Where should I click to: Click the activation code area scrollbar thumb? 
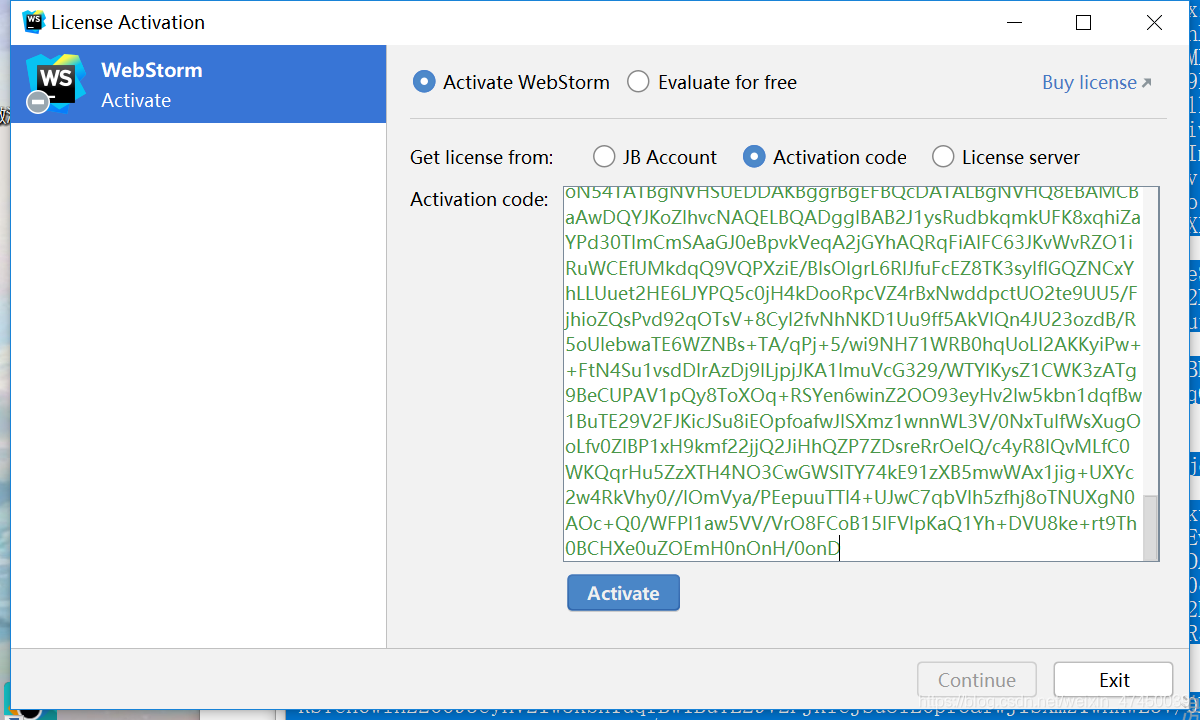point(1151,526)
